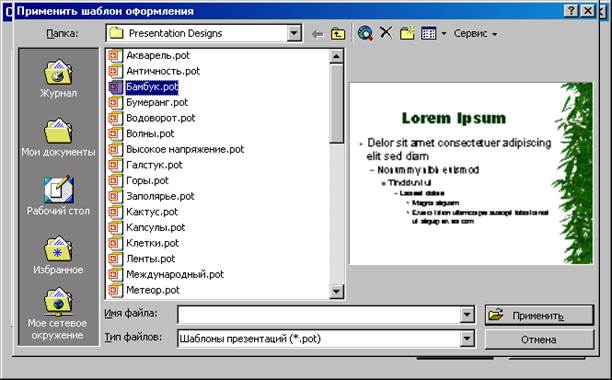Select the Акварель.pot file

tap(158, 55)
